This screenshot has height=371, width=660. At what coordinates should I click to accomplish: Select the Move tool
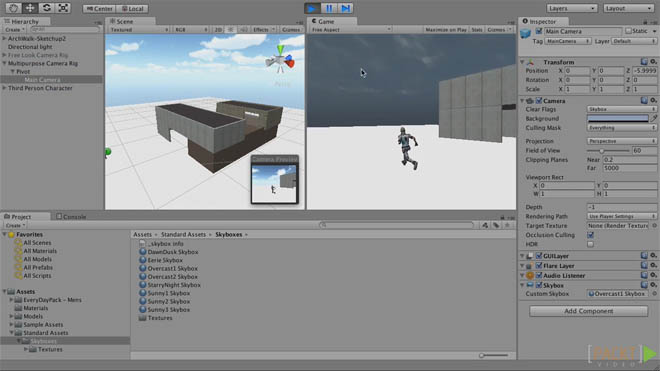(30, 8)
